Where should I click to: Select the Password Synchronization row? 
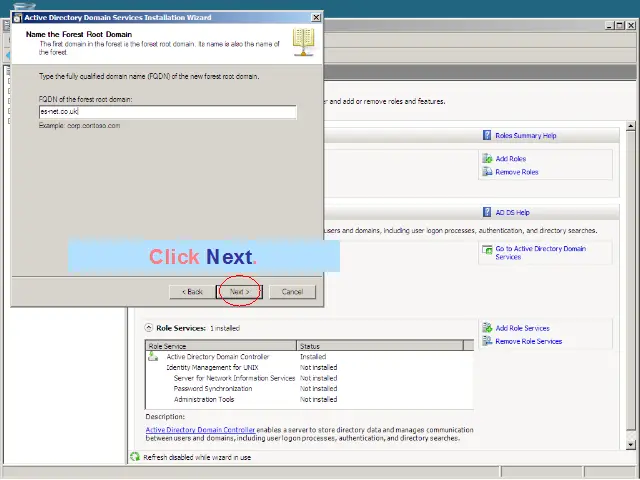[309, 389]
